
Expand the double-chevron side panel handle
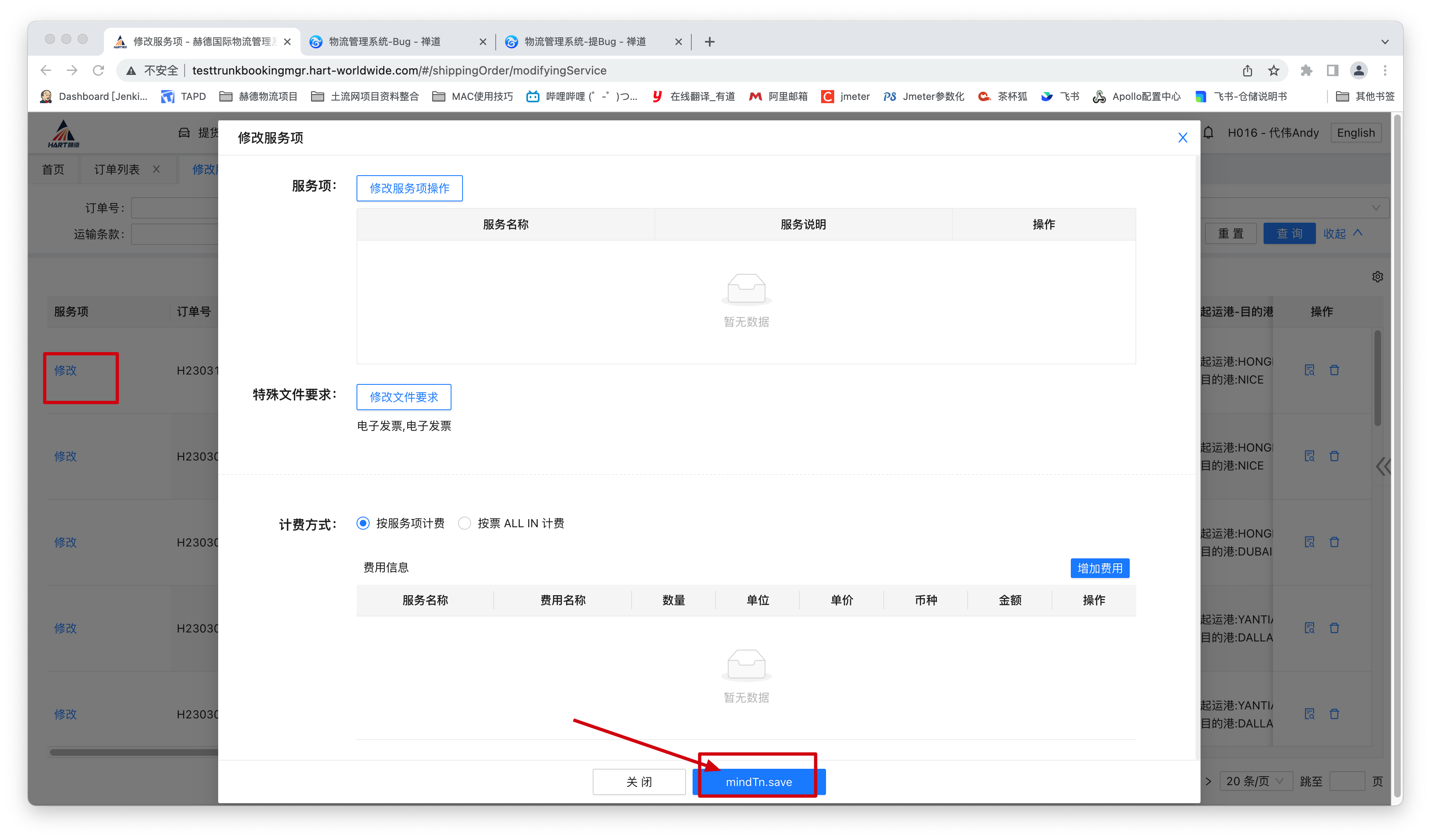(1383, 466)
